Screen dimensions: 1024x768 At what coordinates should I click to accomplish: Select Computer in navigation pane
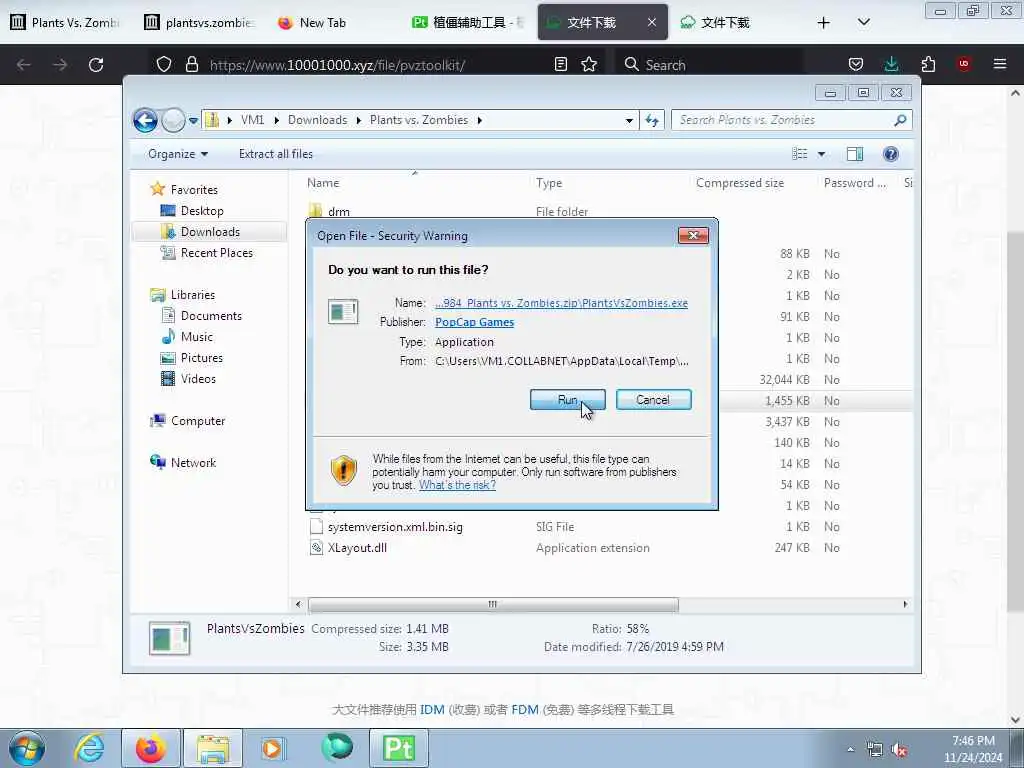click(x=198, y=421)
